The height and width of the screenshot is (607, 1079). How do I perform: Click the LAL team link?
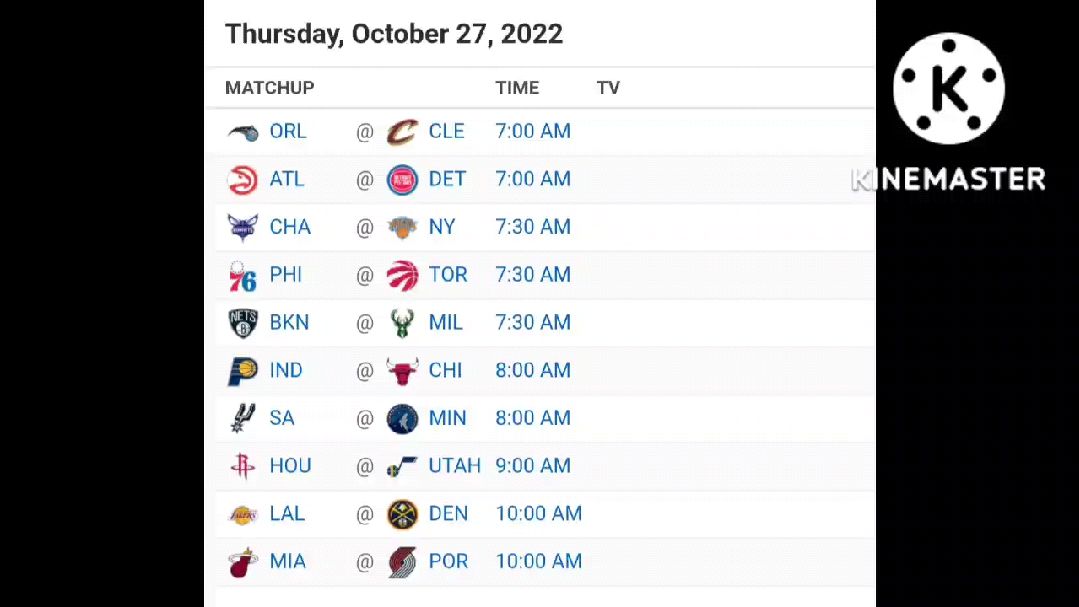coord(287,513)
